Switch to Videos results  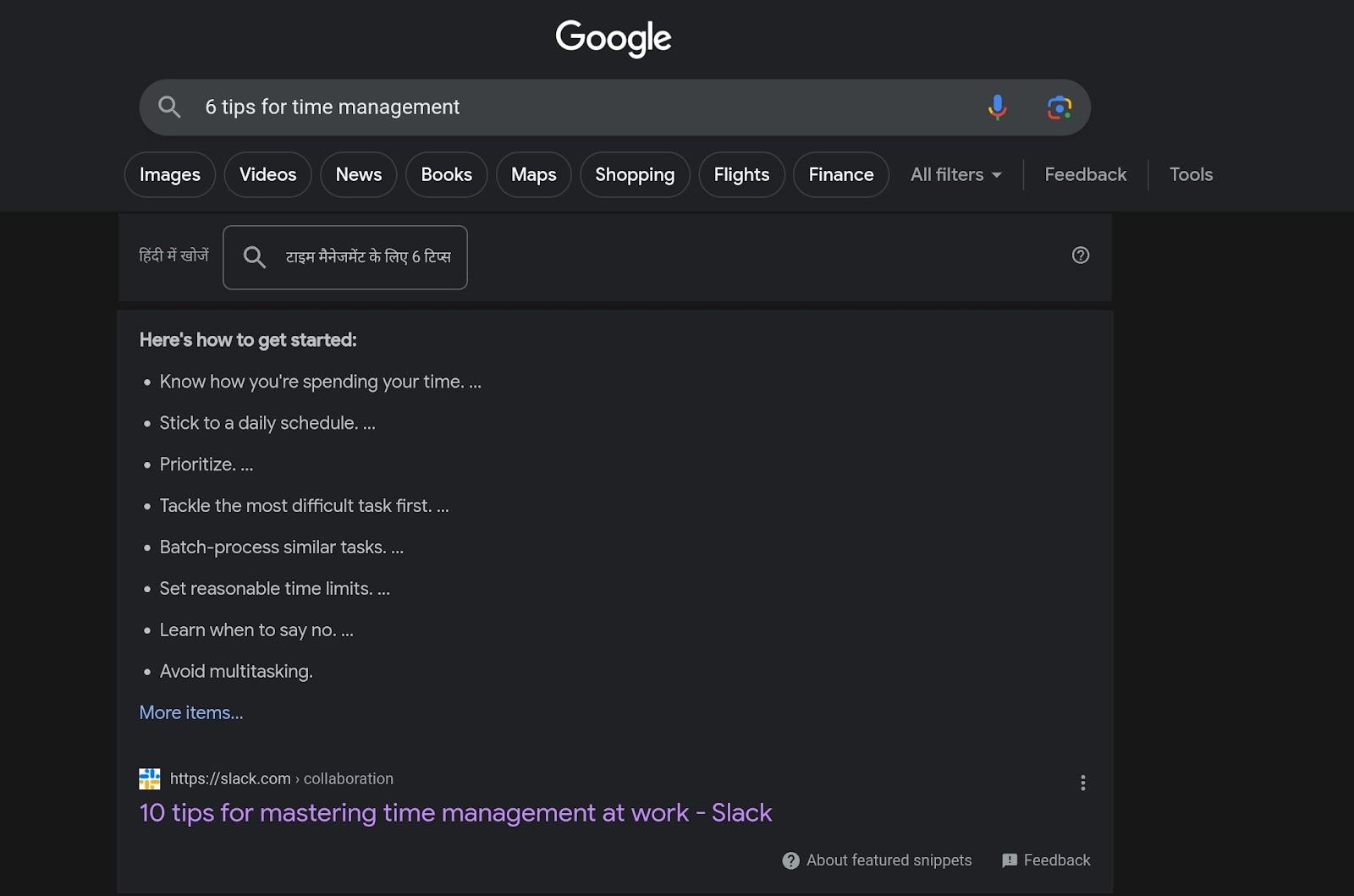267,174
